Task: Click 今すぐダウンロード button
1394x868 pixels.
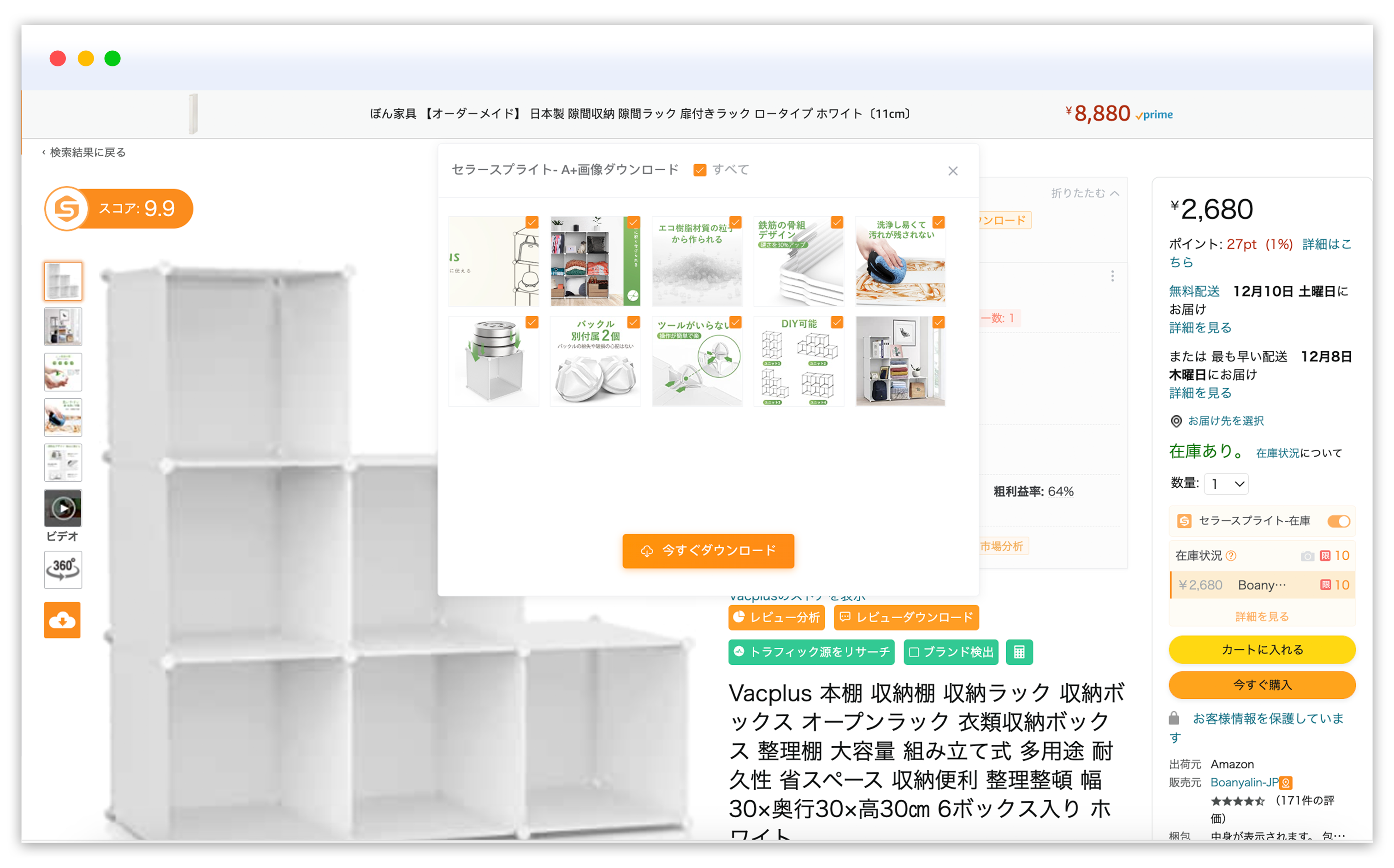Action: [x=709, y=551]
